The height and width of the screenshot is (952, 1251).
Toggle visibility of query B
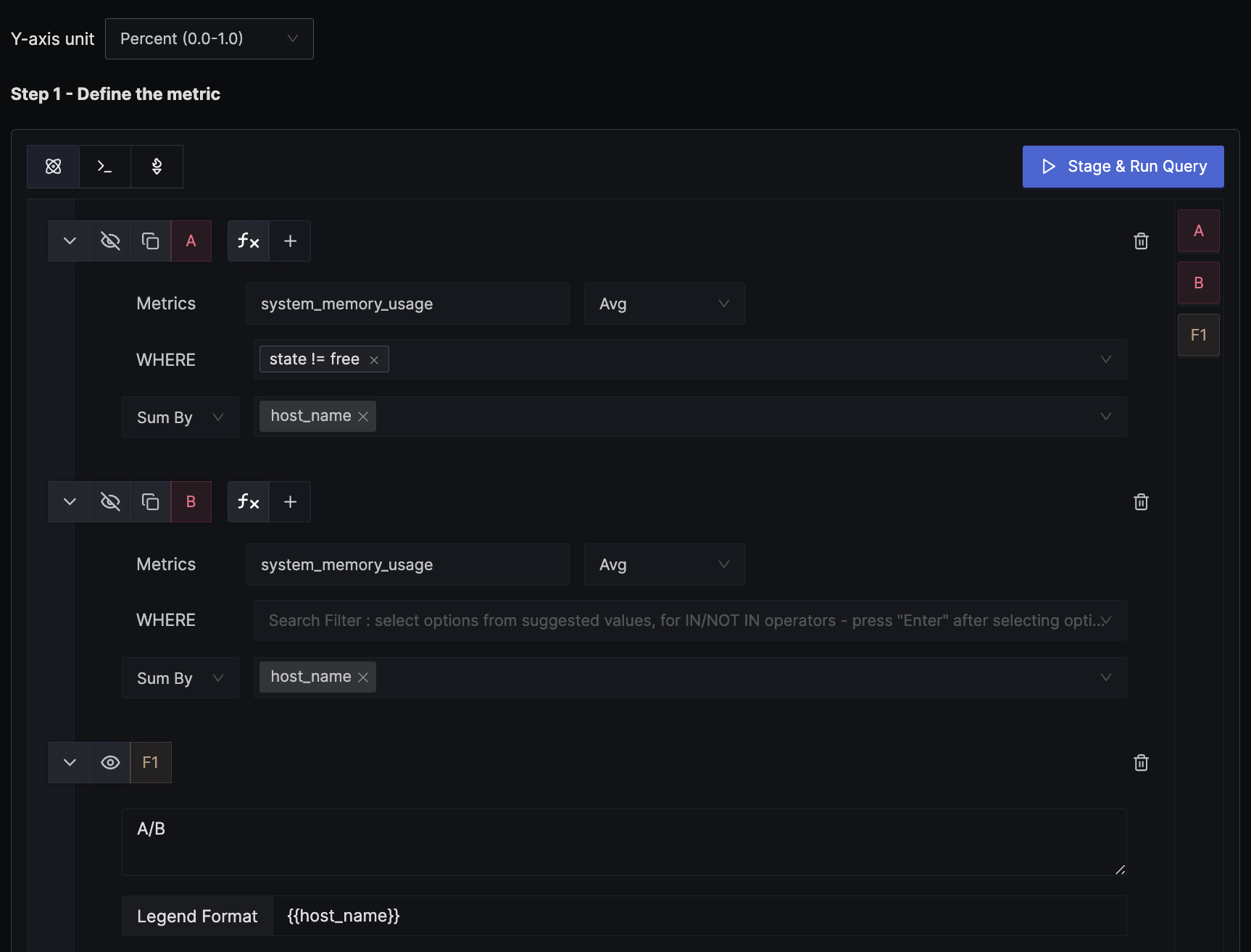point(110,502)
